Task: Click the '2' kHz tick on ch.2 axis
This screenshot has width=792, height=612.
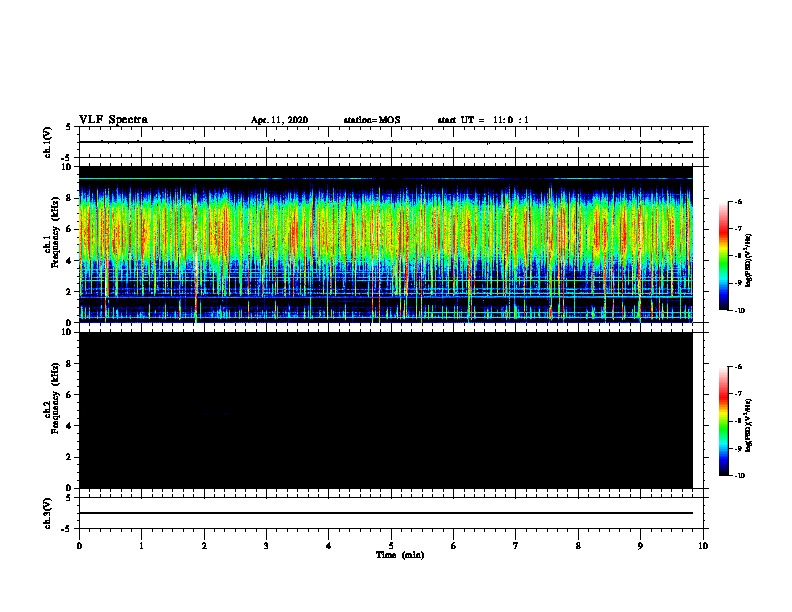Action: tap(69, 457)
